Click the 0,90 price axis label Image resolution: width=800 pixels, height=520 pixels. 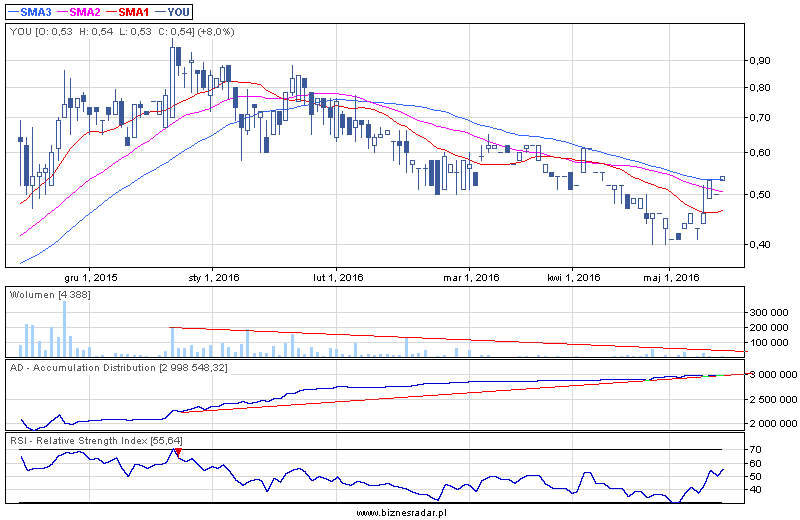pyautogui.click(x=760, y=61)
